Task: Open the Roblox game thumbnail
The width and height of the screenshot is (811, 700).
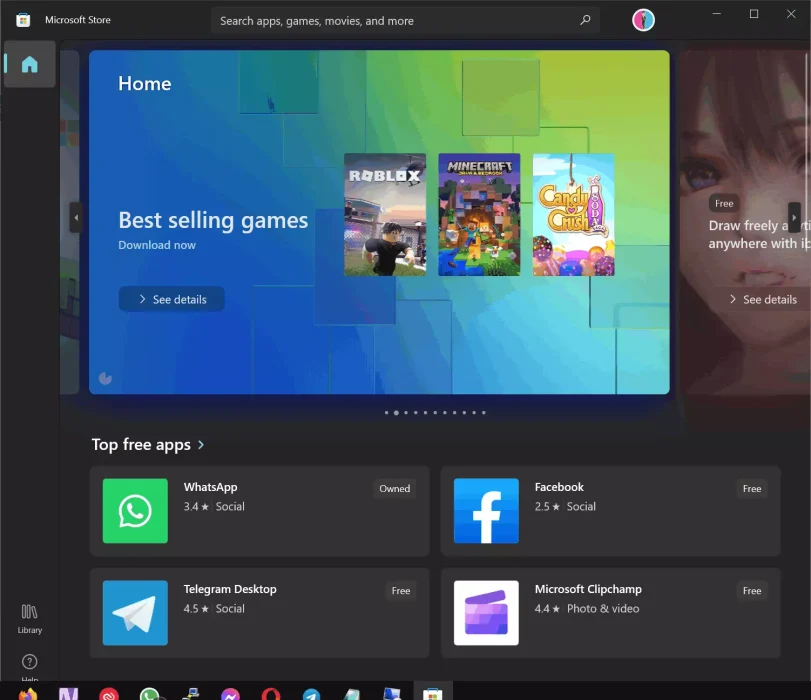Action: point(385,214)
